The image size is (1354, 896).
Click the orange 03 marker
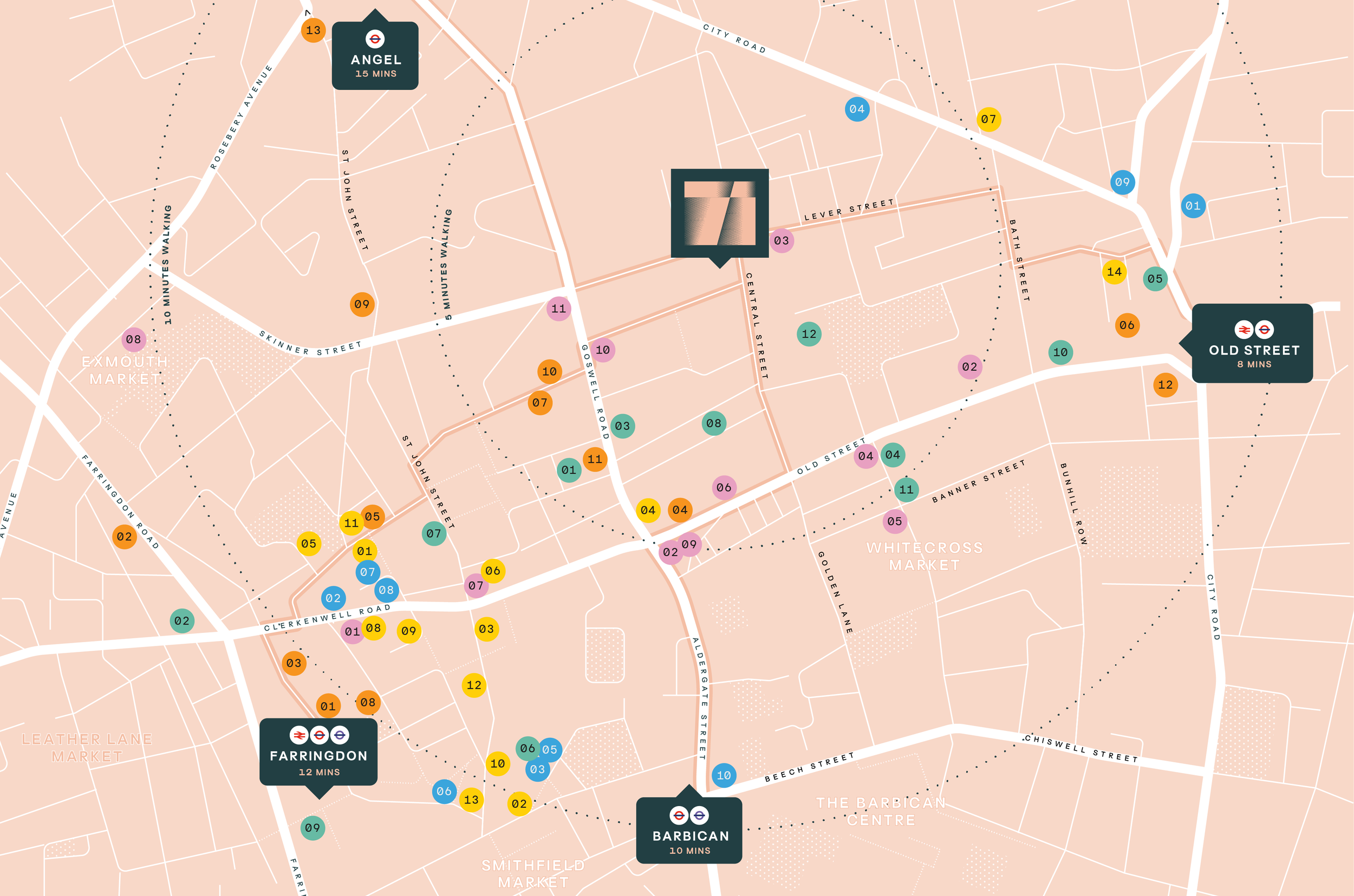coord(294,663)
